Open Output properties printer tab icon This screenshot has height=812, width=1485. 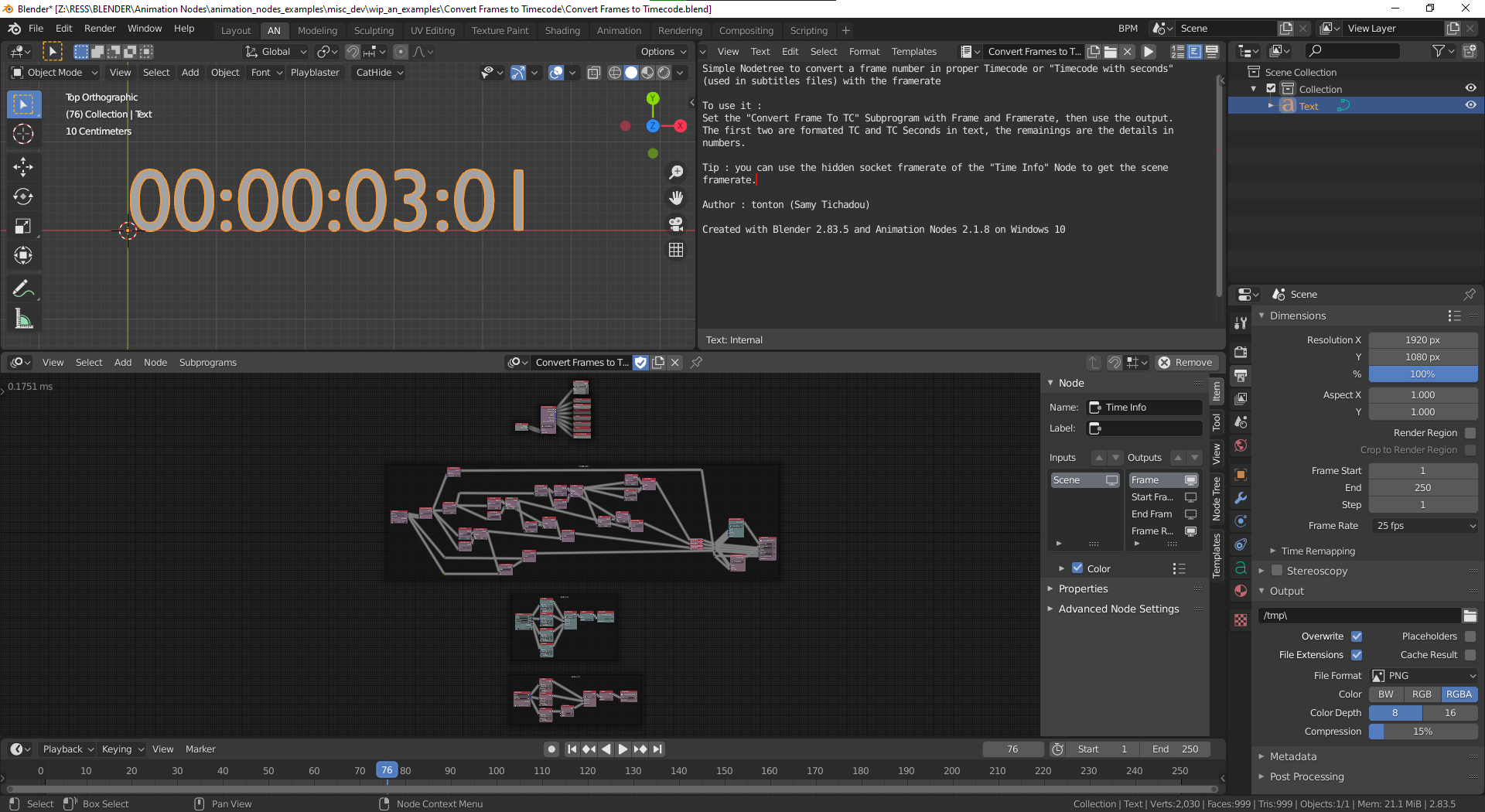click(1241, 375)
